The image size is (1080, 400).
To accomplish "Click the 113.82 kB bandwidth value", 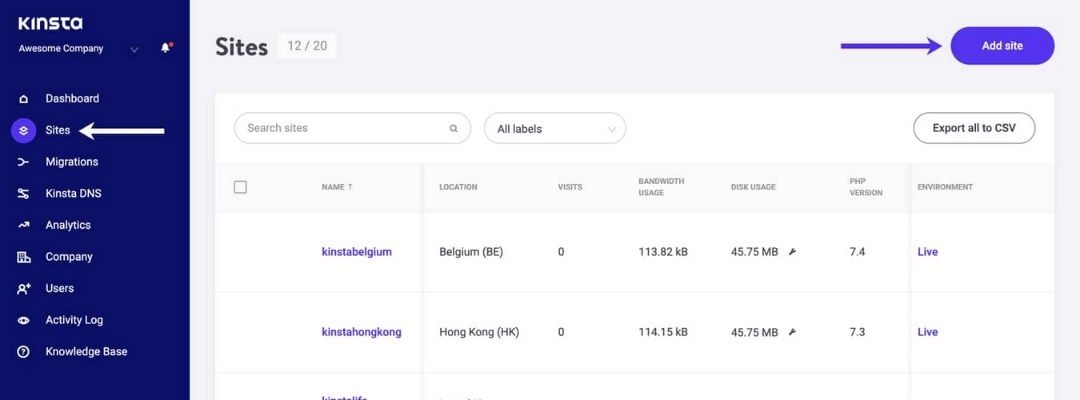I will [663, 252].
